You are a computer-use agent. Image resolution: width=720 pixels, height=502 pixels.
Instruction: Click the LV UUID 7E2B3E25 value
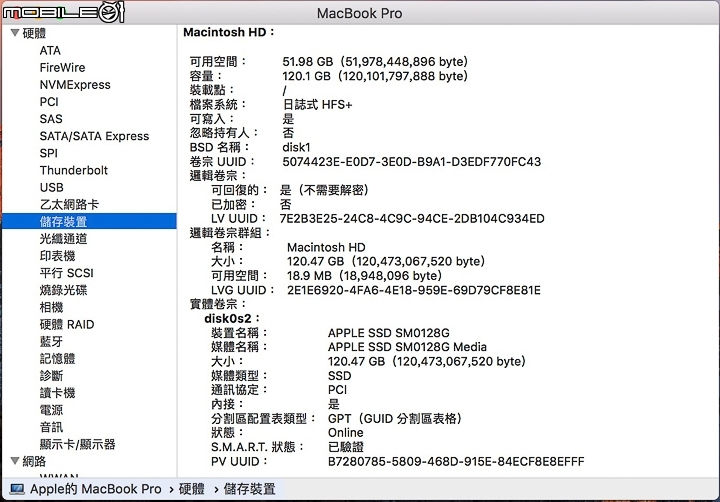coord(412,219)
